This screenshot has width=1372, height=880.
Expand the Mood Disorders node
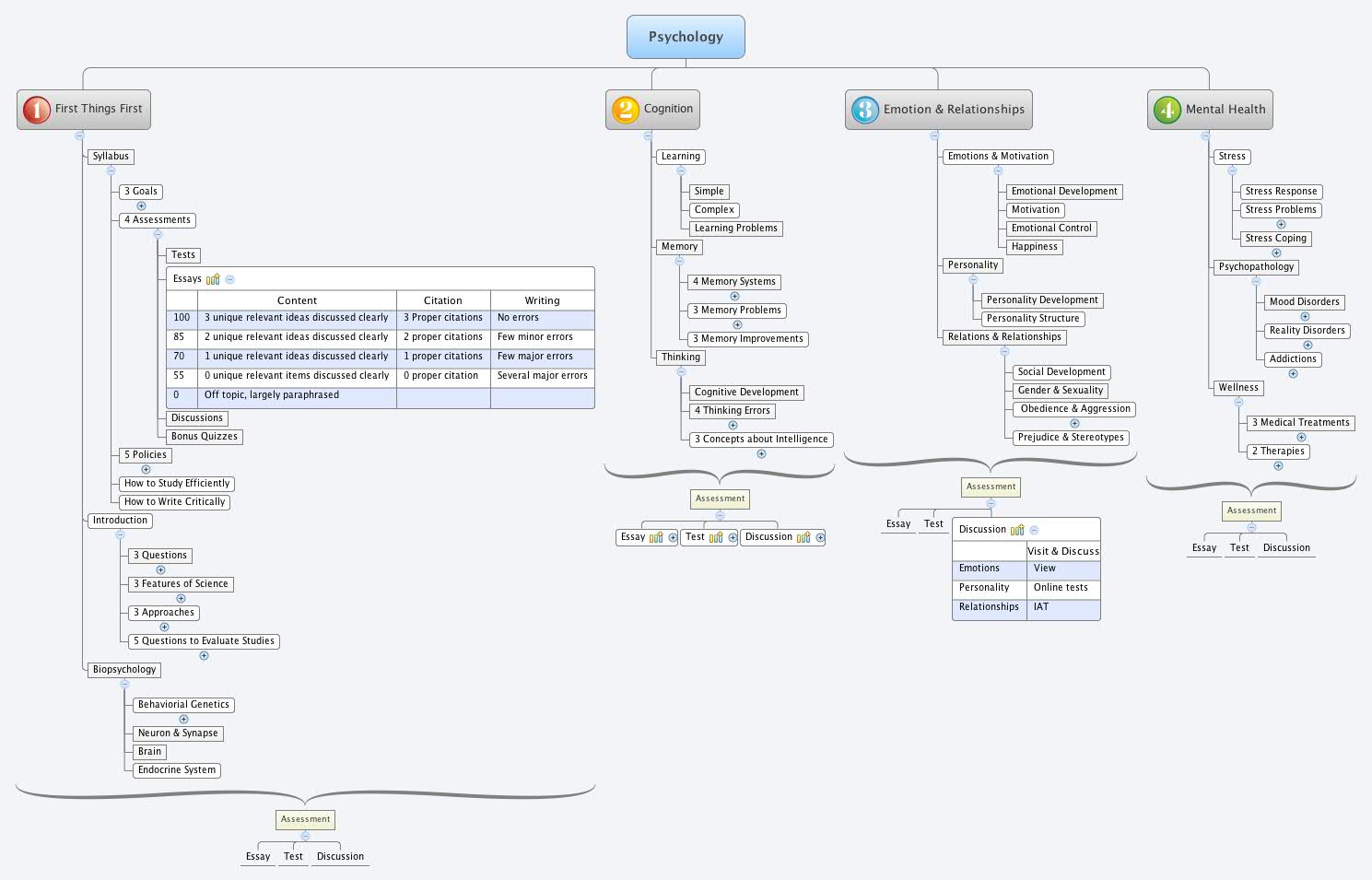[1305, 316]
